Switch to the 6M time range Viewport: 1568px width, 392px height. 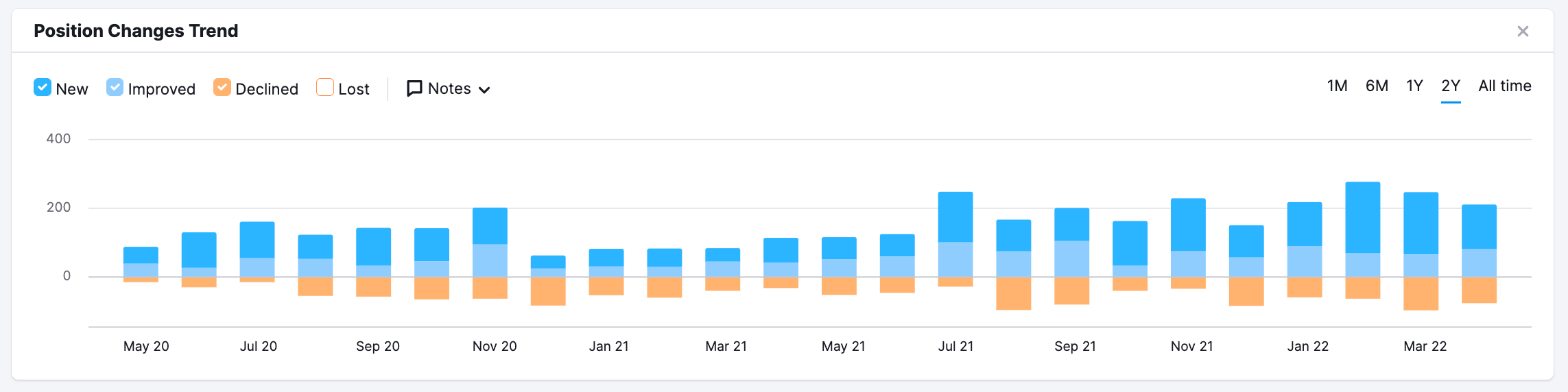1377,86
